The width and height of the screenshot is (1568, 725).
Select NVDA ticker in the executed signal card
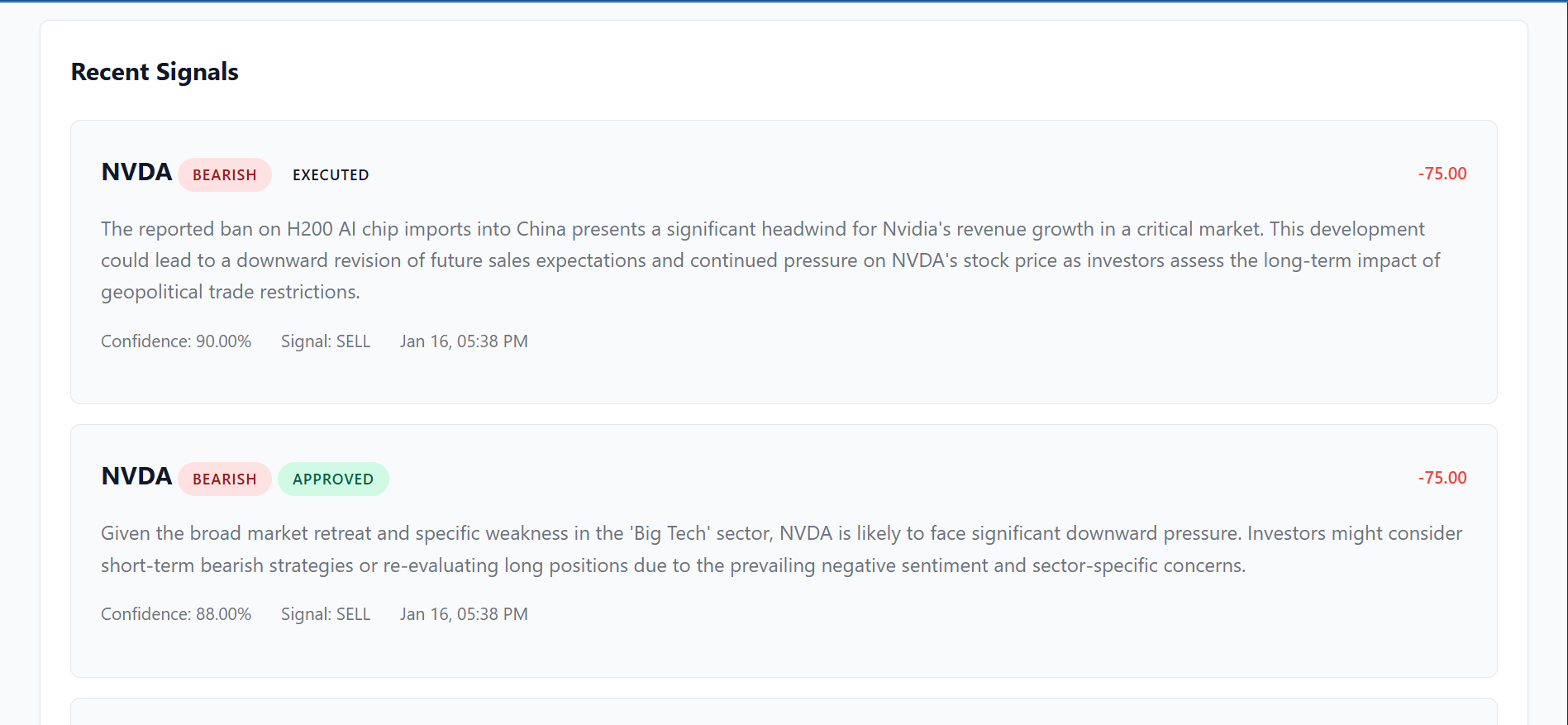click(x=136, y=172)
